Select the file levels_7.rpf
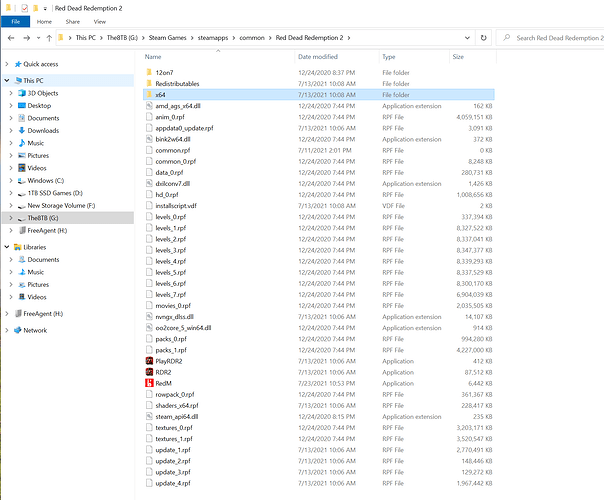 (171, 294)
